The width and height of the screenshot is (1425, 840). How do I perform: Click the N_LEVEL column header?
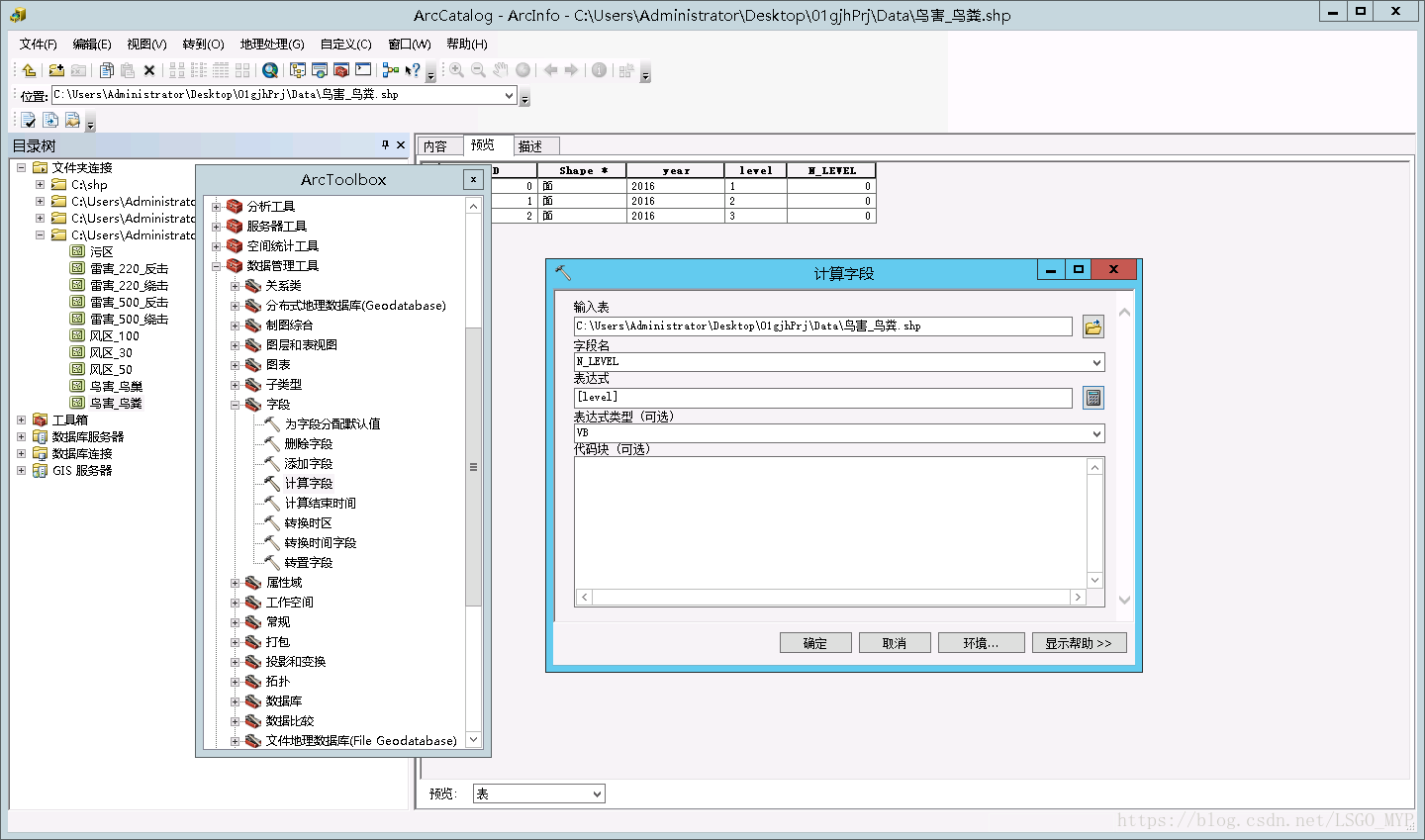[x=831, y=170]
